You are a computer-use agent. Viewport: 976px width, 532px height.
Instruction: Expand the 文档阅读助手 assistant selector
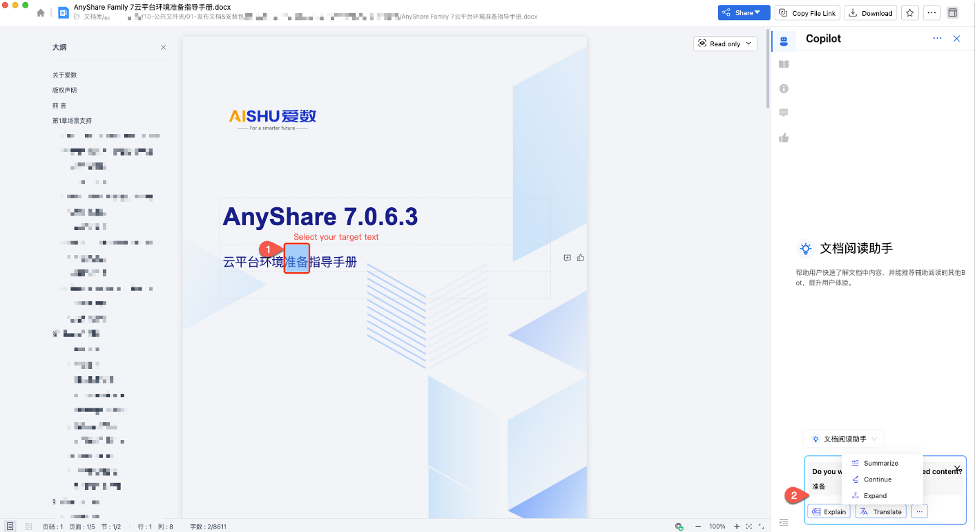(846, 439)
